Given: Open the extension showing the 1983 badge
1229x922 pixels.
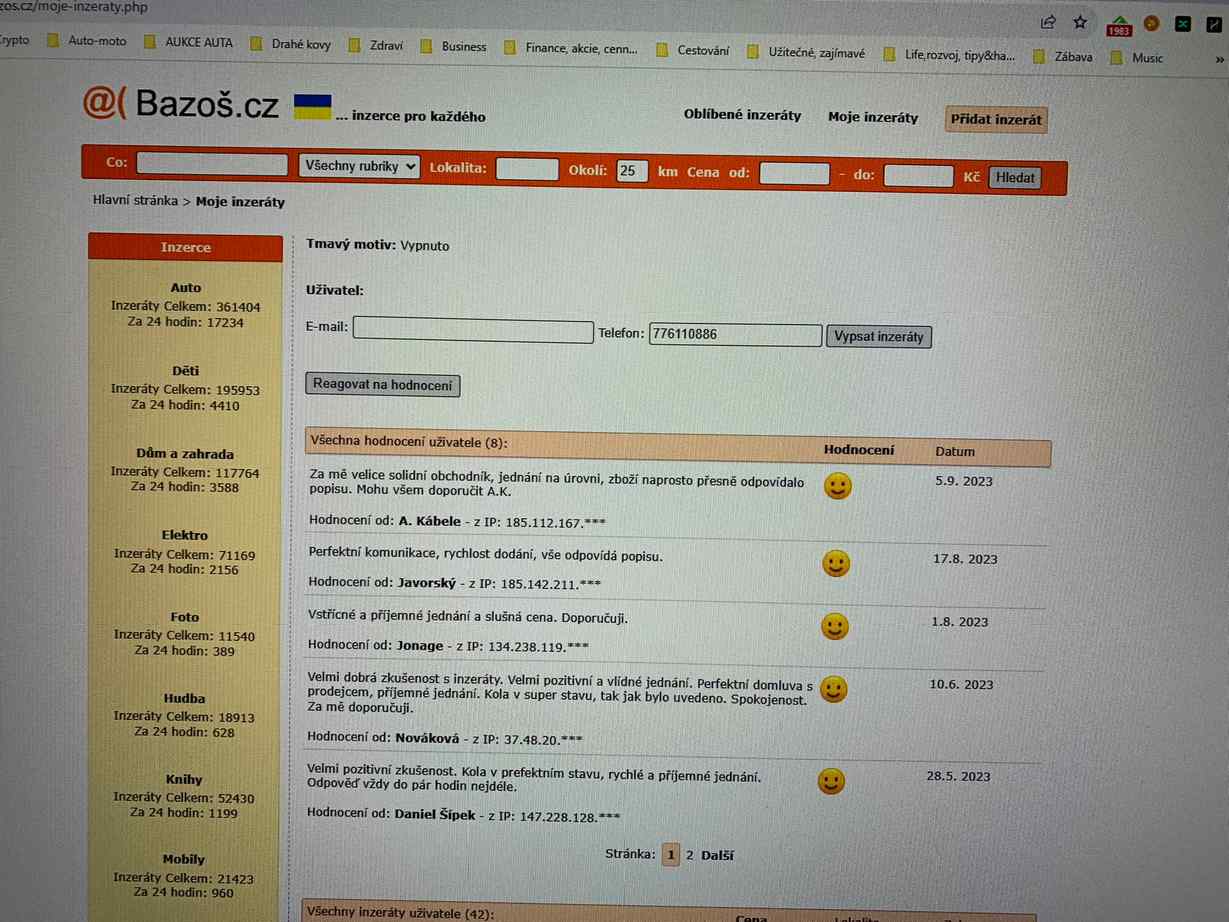Looking at the screenshot, I should tap(1119, 25).
